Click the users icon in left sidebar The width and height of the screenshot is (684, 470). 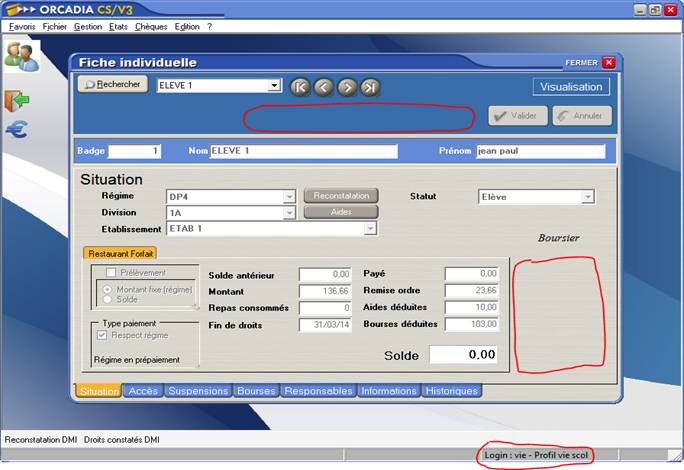pyautogui.click(x=20, y=56)
